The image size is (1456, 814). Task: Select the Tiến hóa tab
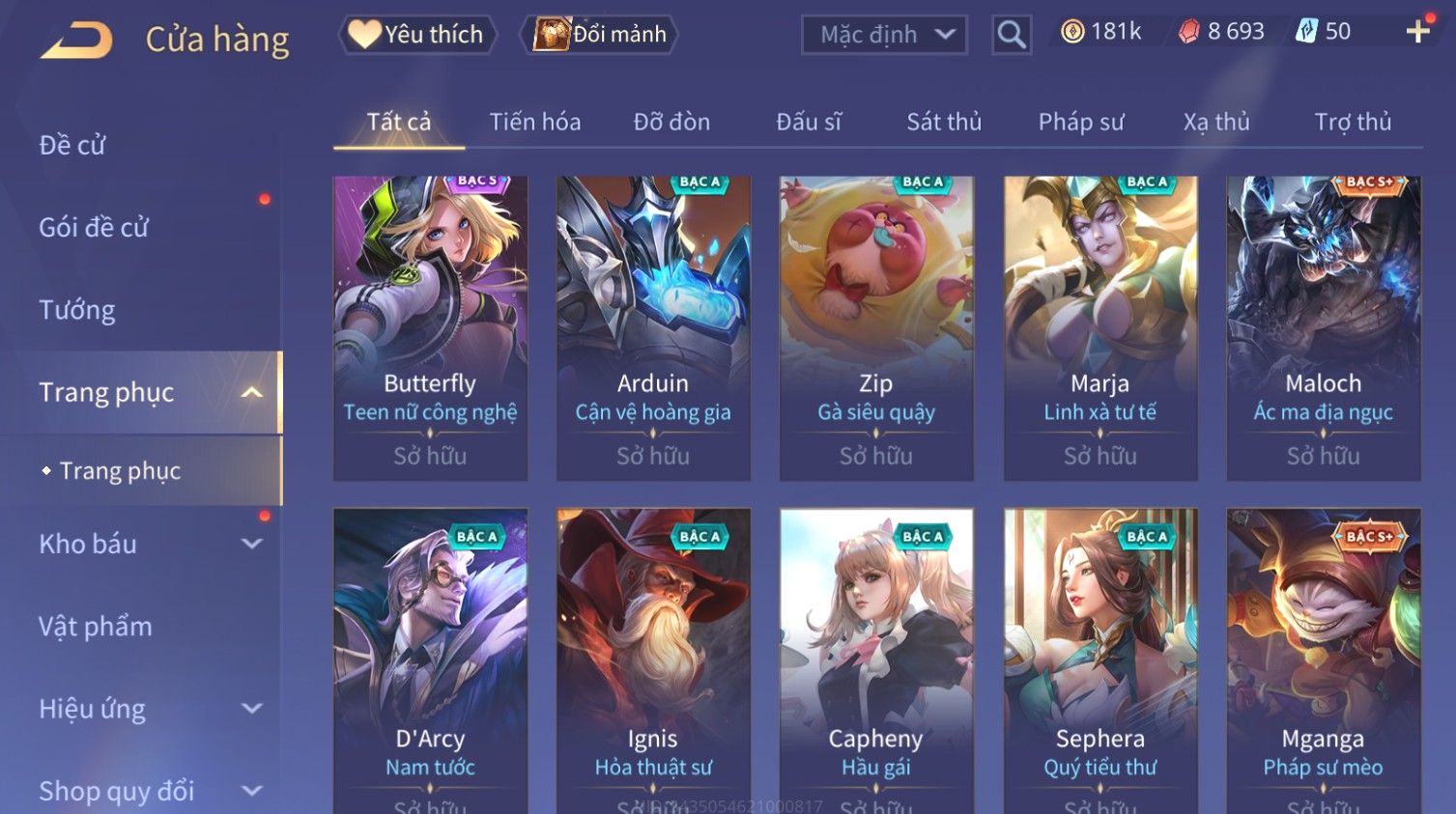[x=534, y=122]
